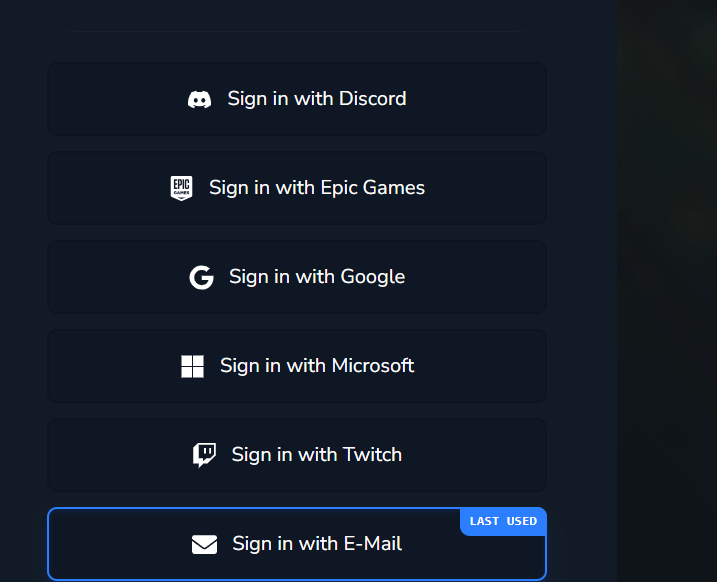
Task: Continue with your Twitch account
Action: click(297, 455)
